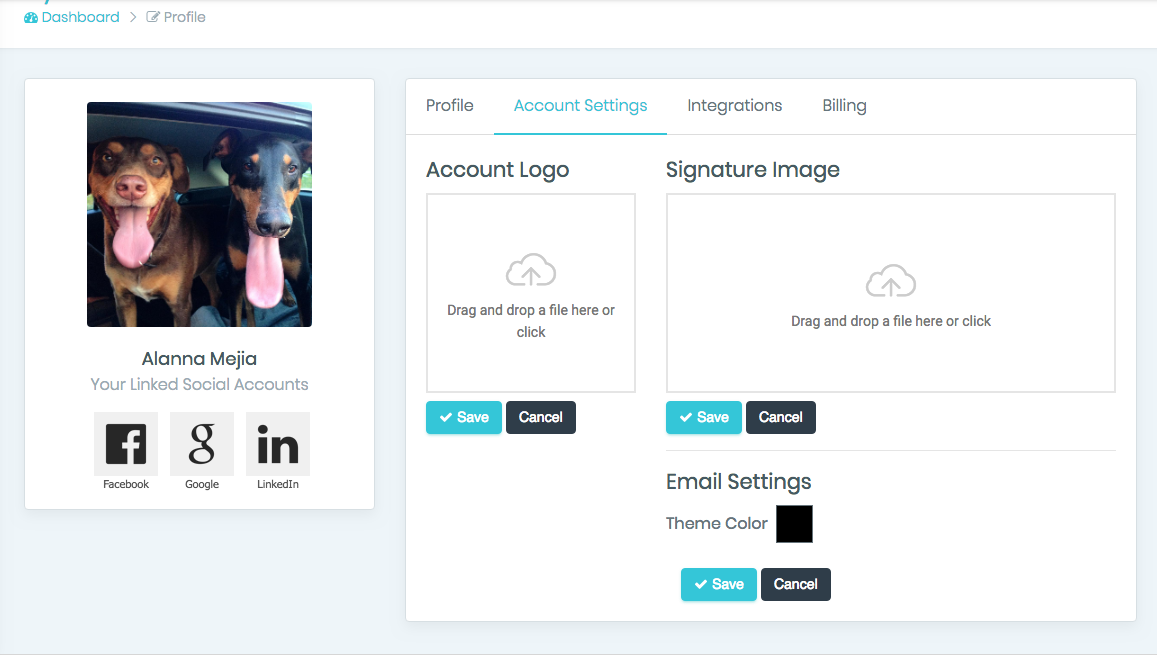Open the Billing tab

pyautogui.click(x=844, y=106)
